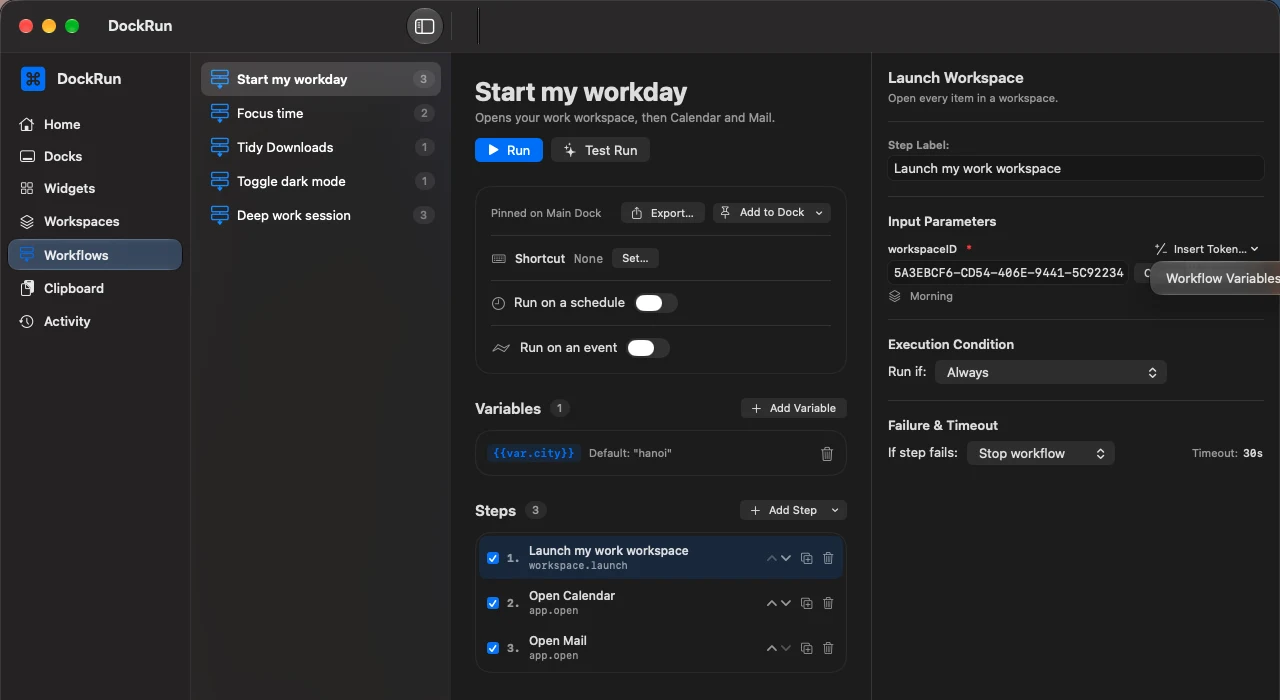
Task: Duplicate the Open Calendar step
Action: [x=807, y=603]
